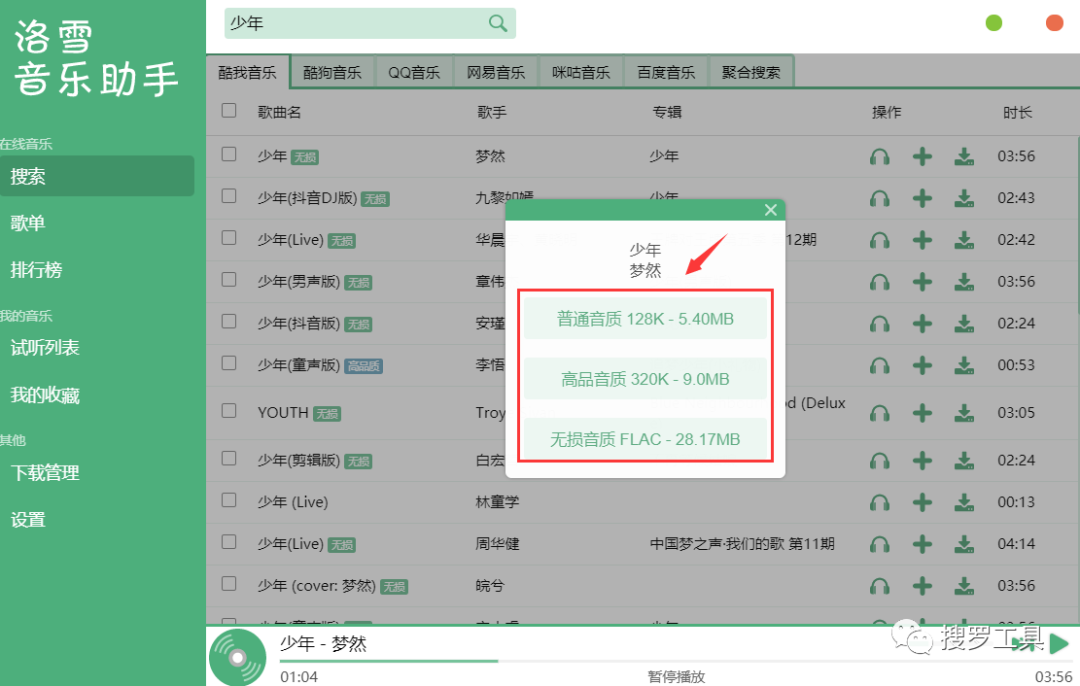Play YOUTH row headphone icon
This screenshot has width=1080, height=686.
click(x=880, y=413)
